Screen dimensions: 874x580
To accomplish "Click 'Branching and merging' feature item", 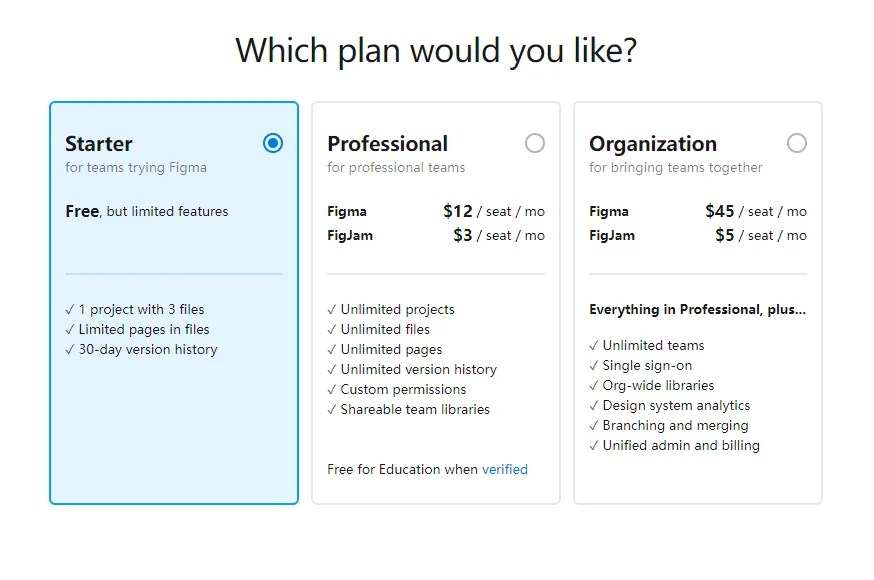I will point(675,425).
